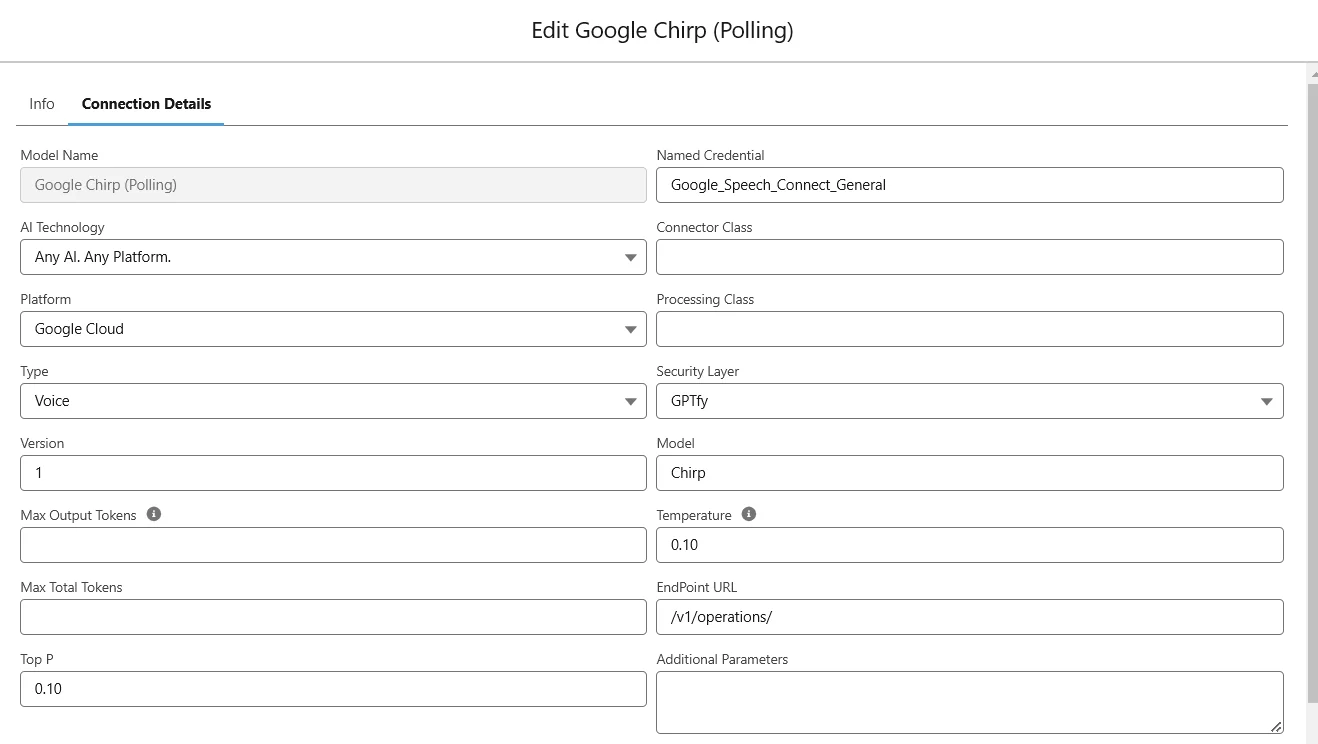Focus the Connector Class field
Image resolution: width=1318 pixels, height=744 pixels.
tap(969, 257)
